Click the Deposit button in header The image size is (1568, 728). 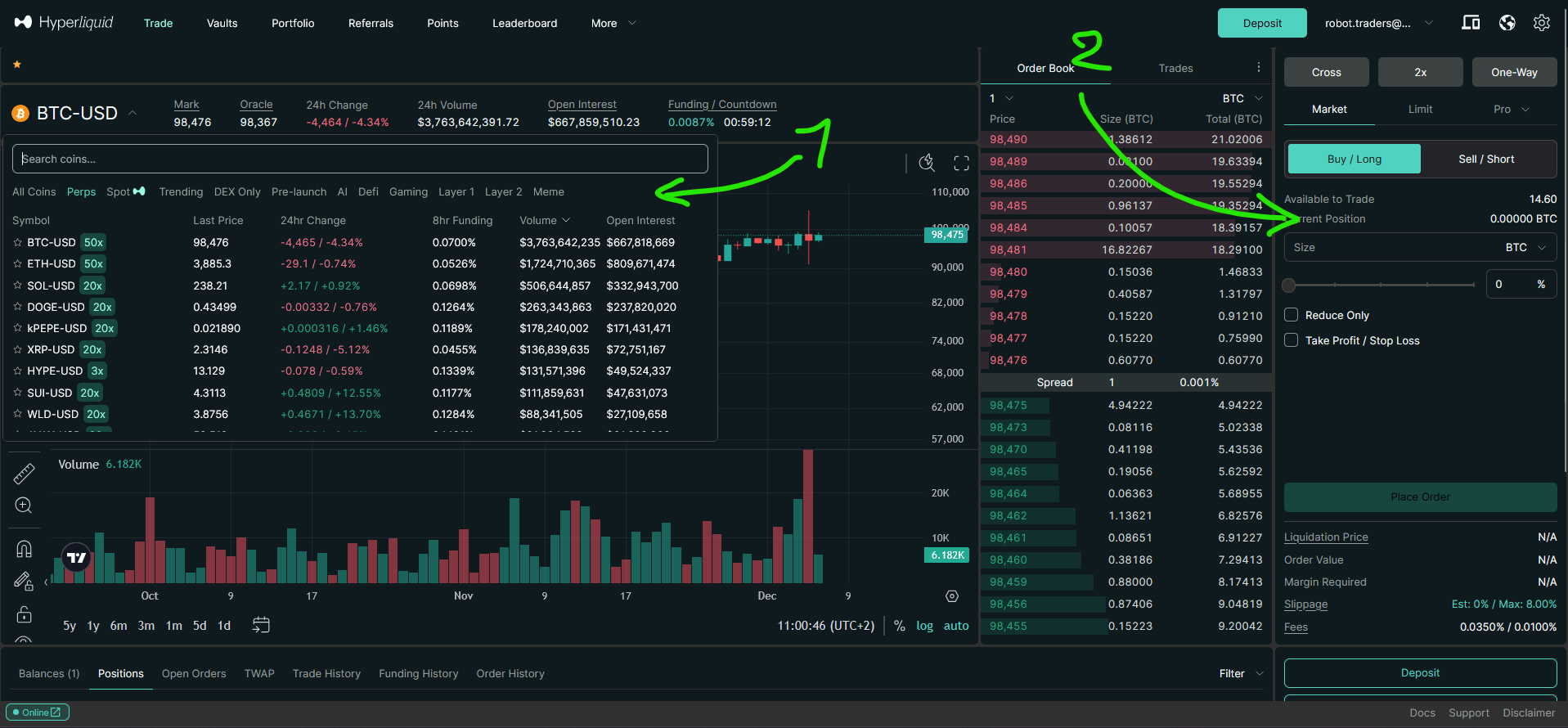click(x=1262, y=23)
